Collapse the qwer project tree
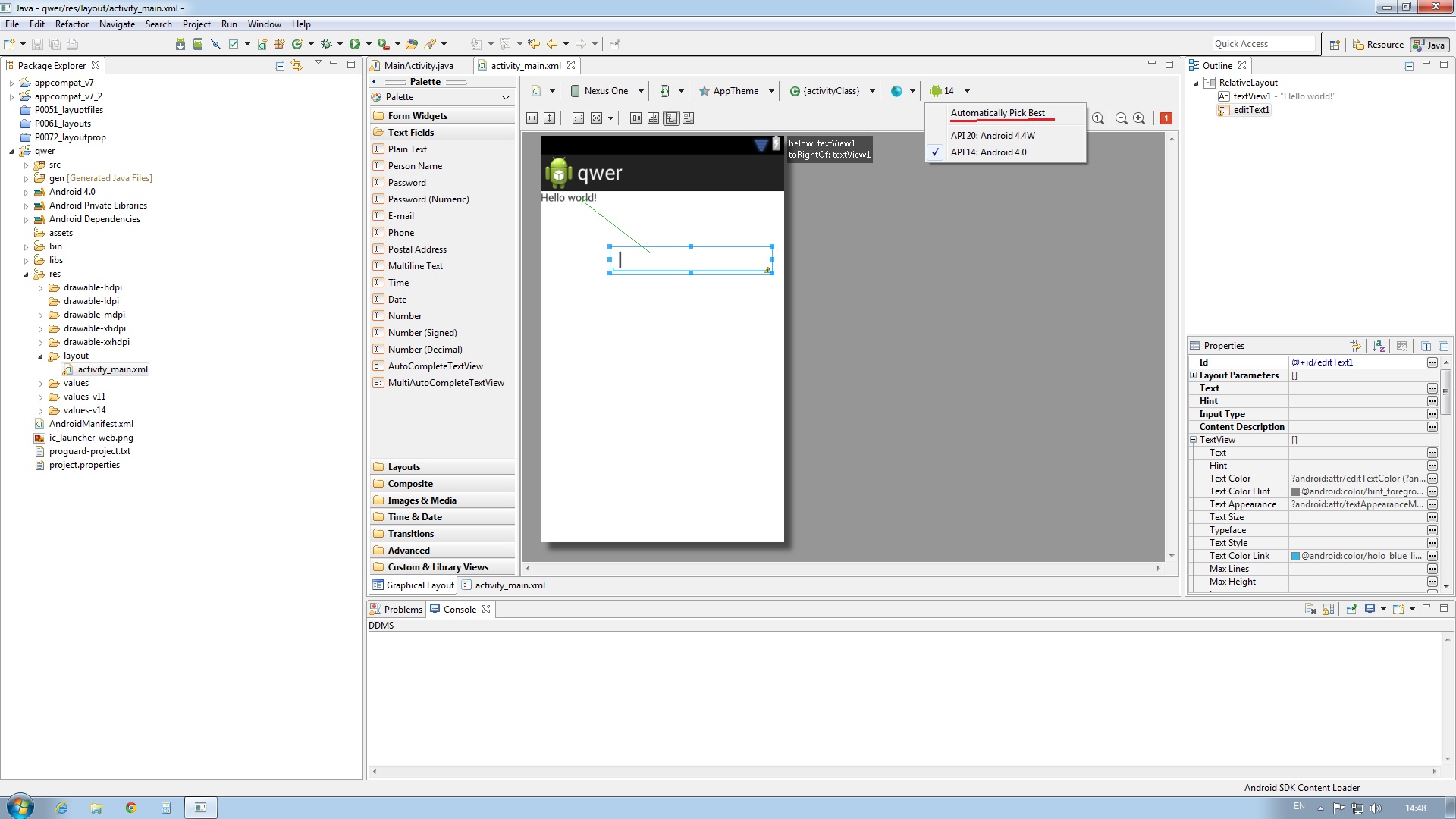 [x=11, y=152]
